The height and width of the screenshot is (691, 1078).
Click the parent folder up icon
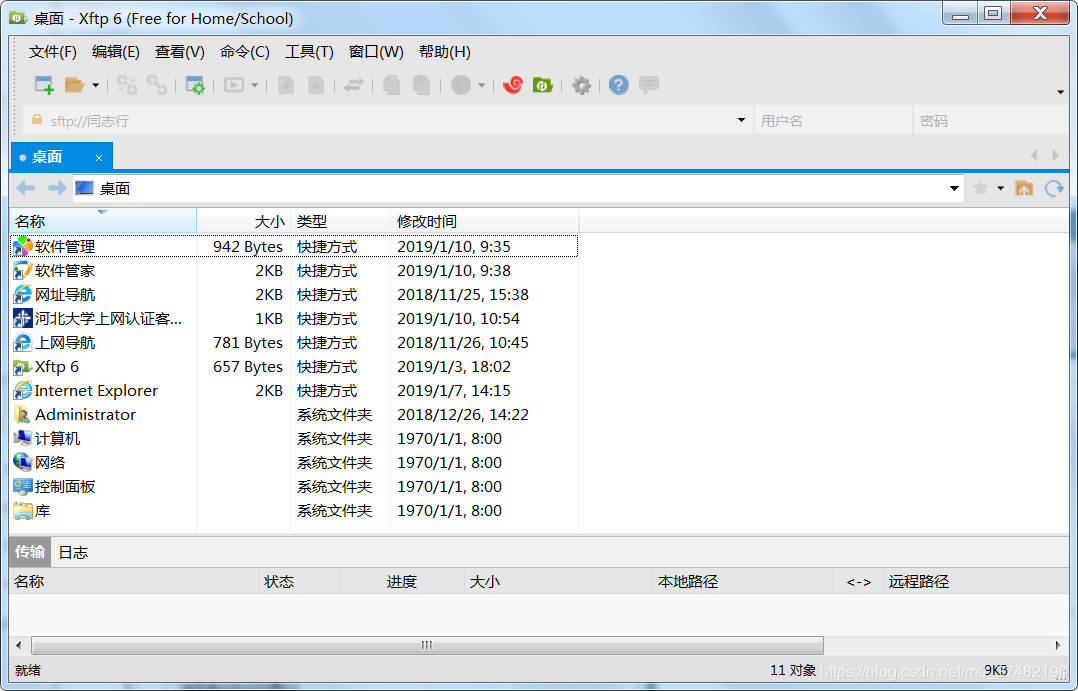click(x=1024, y=188)
